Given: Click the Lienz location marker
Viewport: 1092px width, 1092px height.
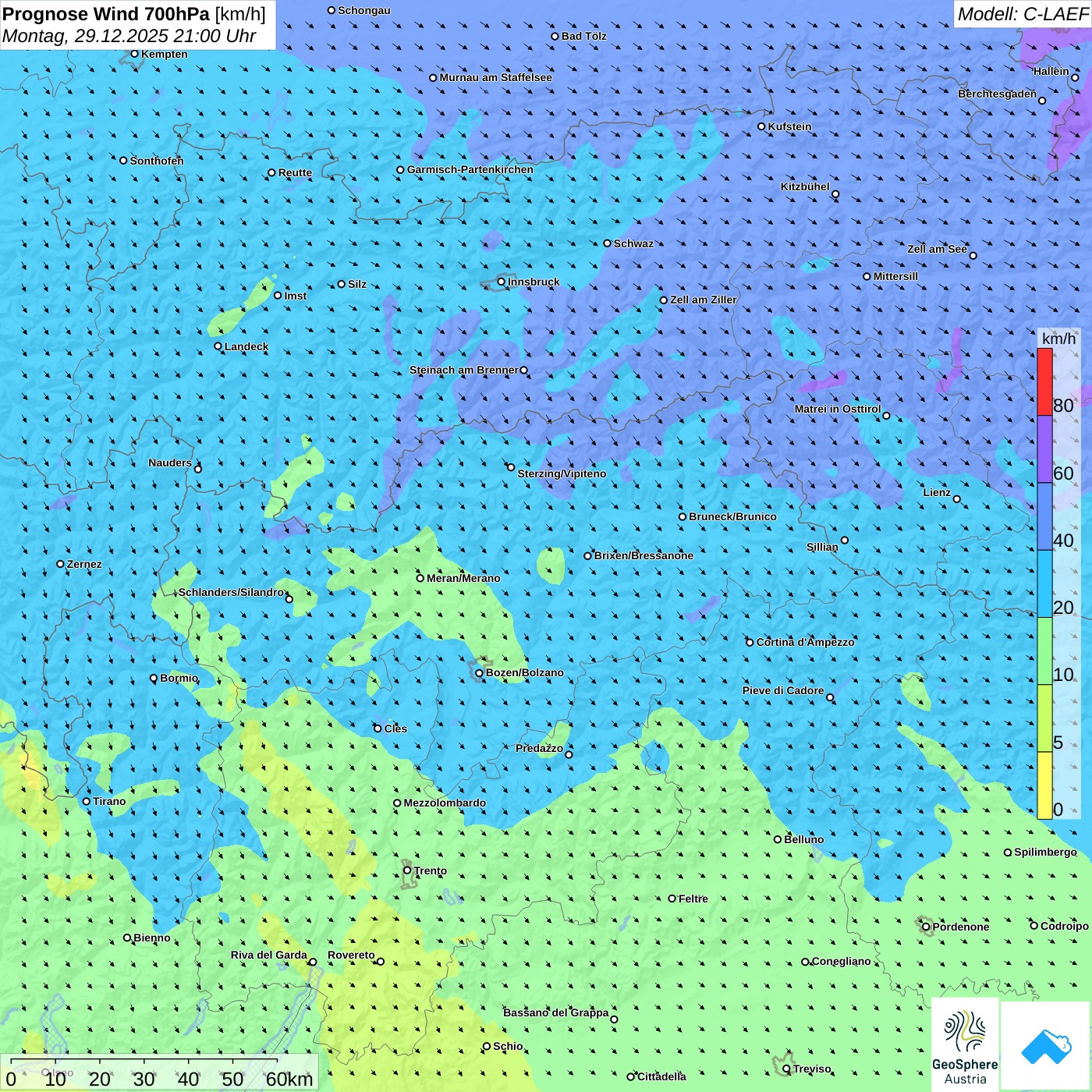Looking at the screenshot, I should click(957, 499).
